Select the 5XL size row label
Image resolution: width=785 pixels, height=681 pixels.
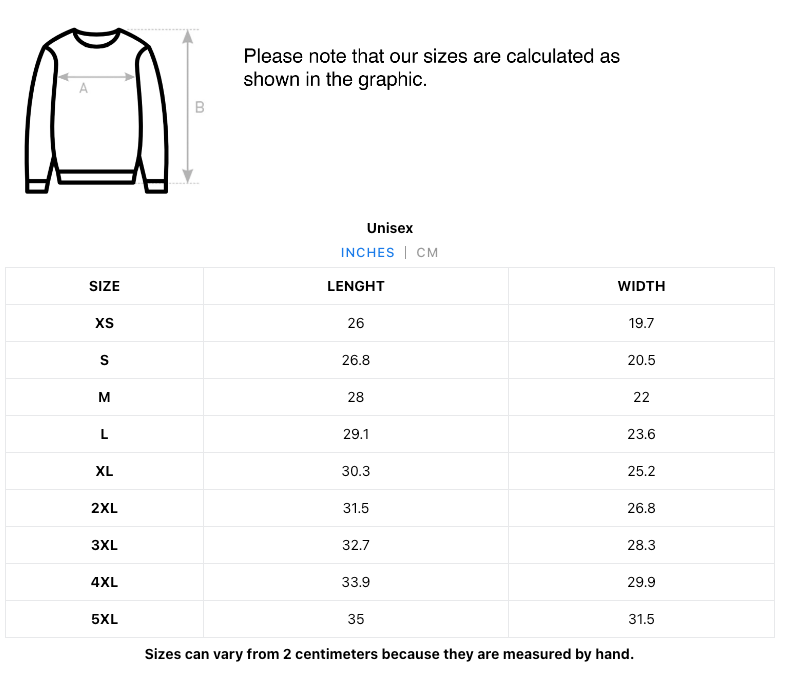[105, 619]
